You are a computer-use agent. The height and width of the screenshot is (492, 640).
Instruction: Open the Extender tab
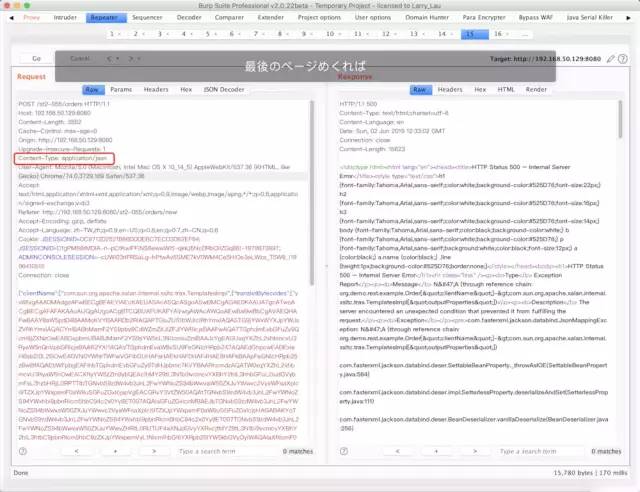coord(271,18)
